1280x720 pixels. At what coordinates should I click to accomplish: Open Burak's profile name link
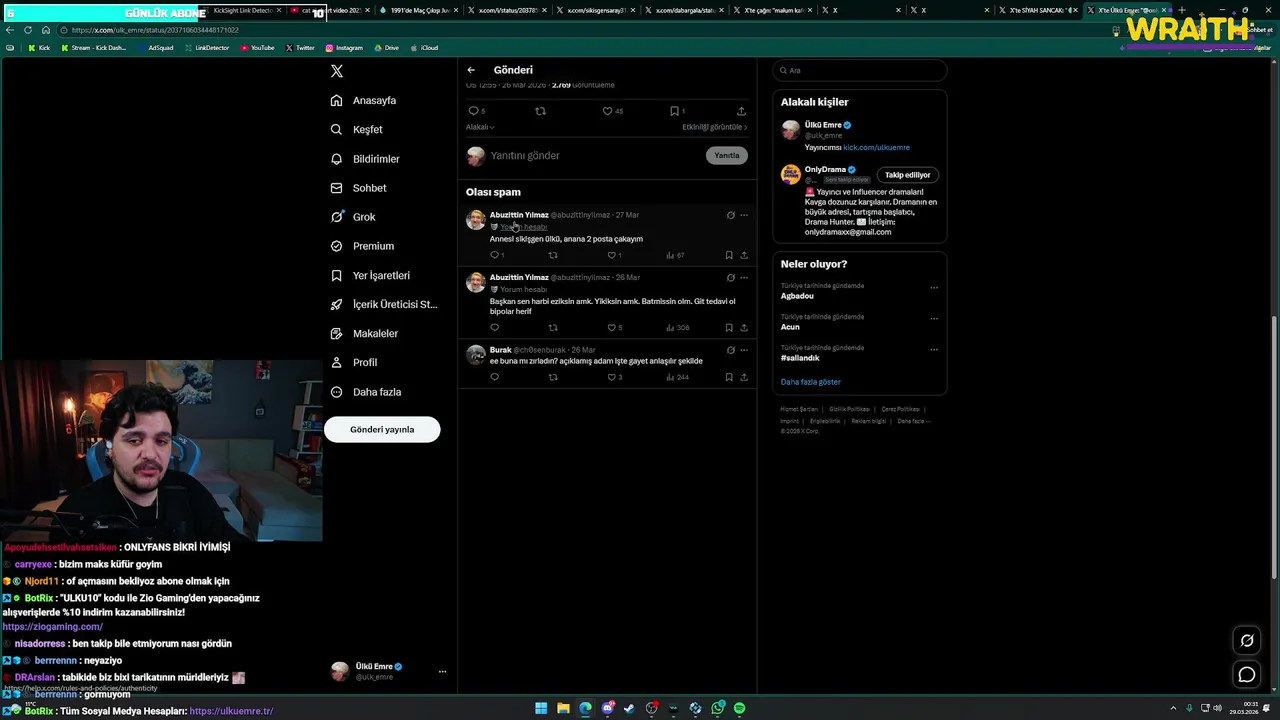click(500, 350)
